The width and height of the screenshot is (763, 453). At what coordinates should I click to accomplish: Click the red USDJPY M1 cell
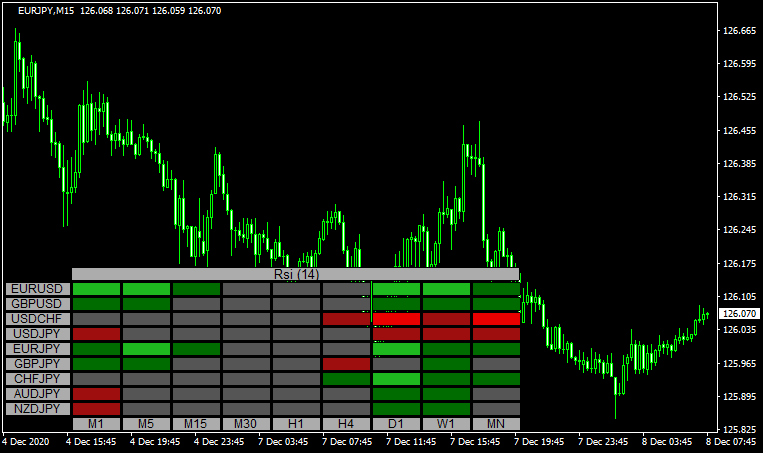(x=96, y=334)
